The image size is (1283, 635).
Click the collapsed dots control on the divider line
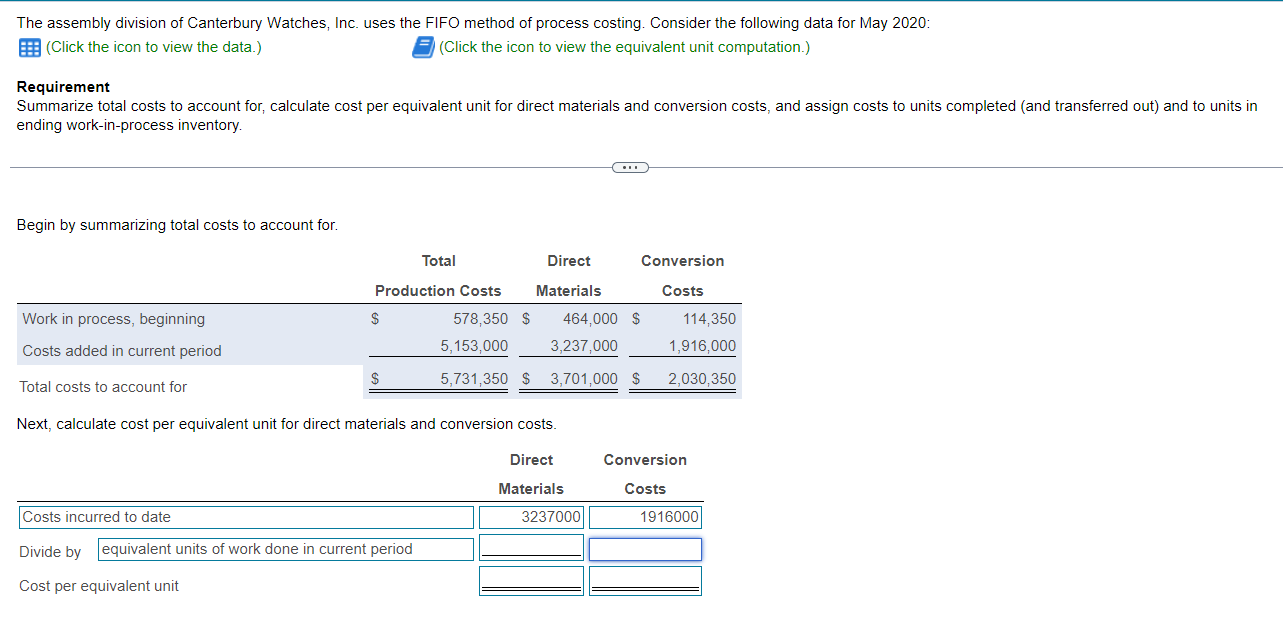point(630,167)
